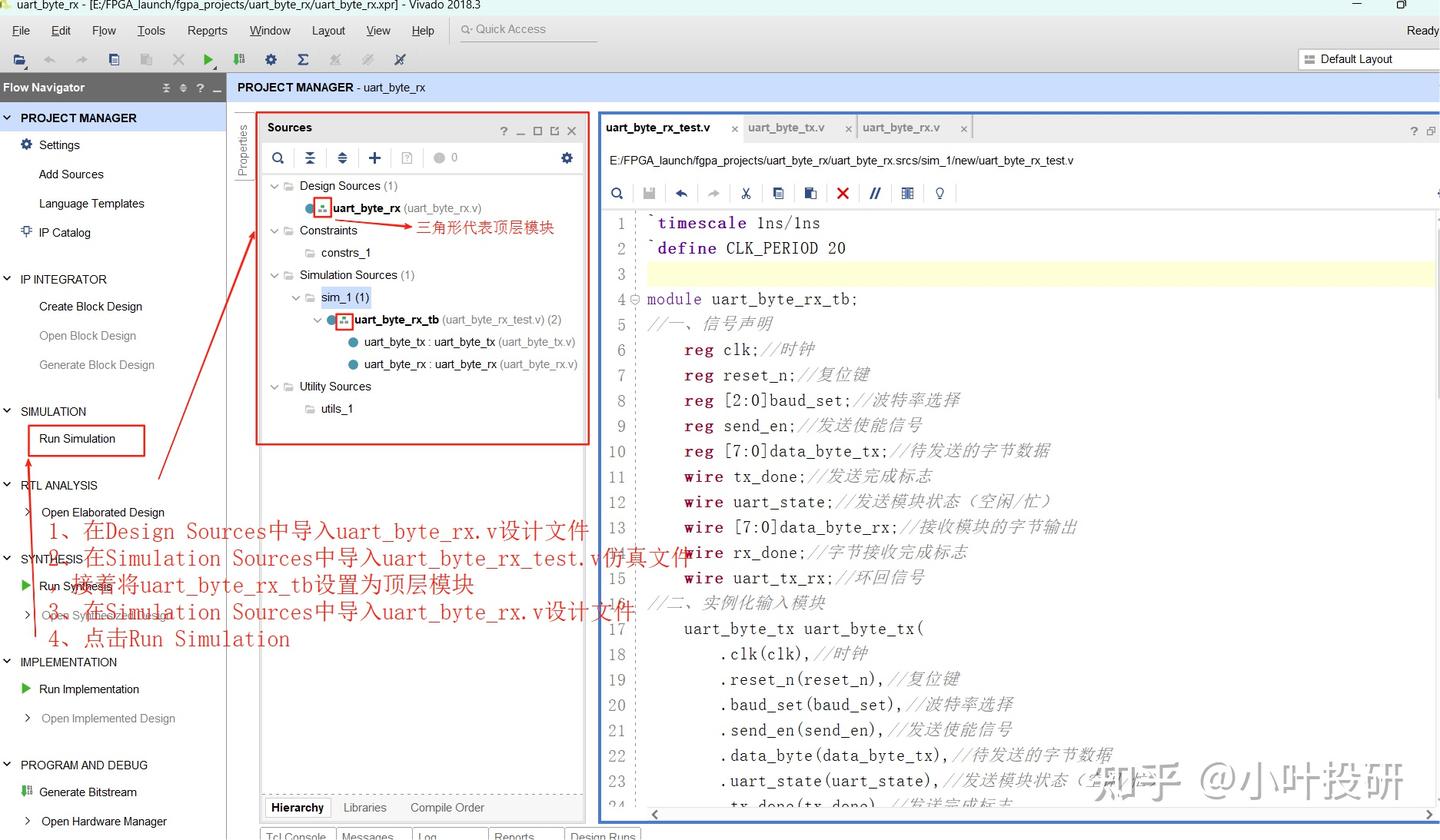1440x840 pixels.
Task: Click the Quick Access search field
Action: pos(525,29)
